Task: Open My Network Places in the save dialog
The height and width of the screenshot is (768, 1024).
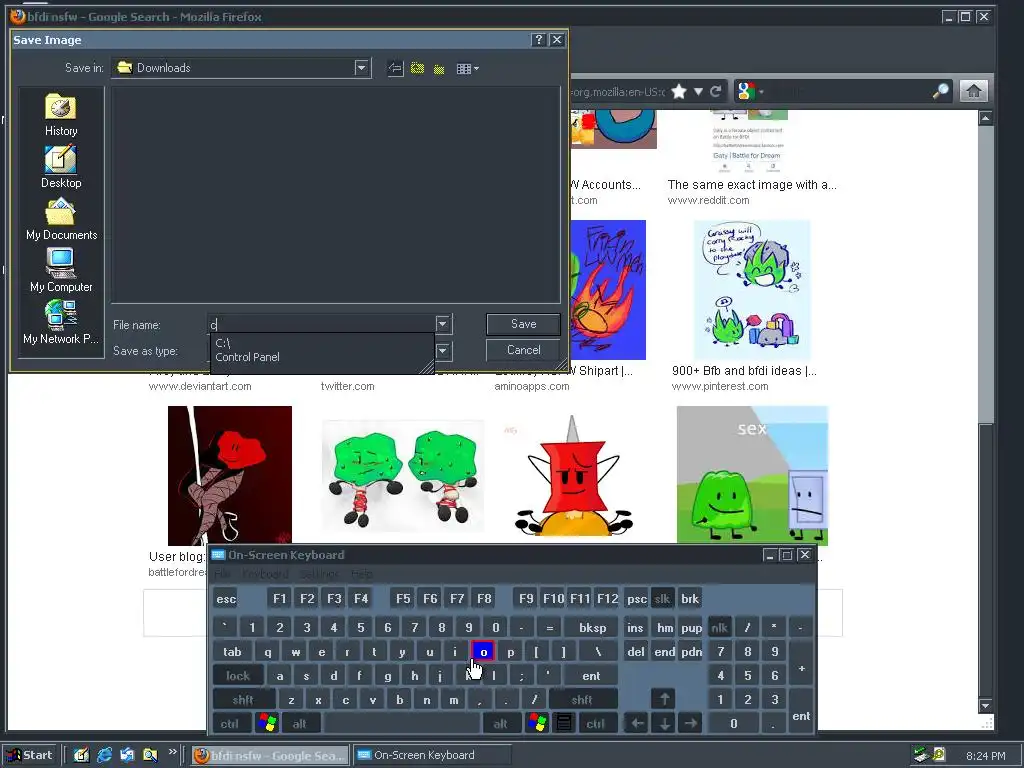Action: coord(61,323)
